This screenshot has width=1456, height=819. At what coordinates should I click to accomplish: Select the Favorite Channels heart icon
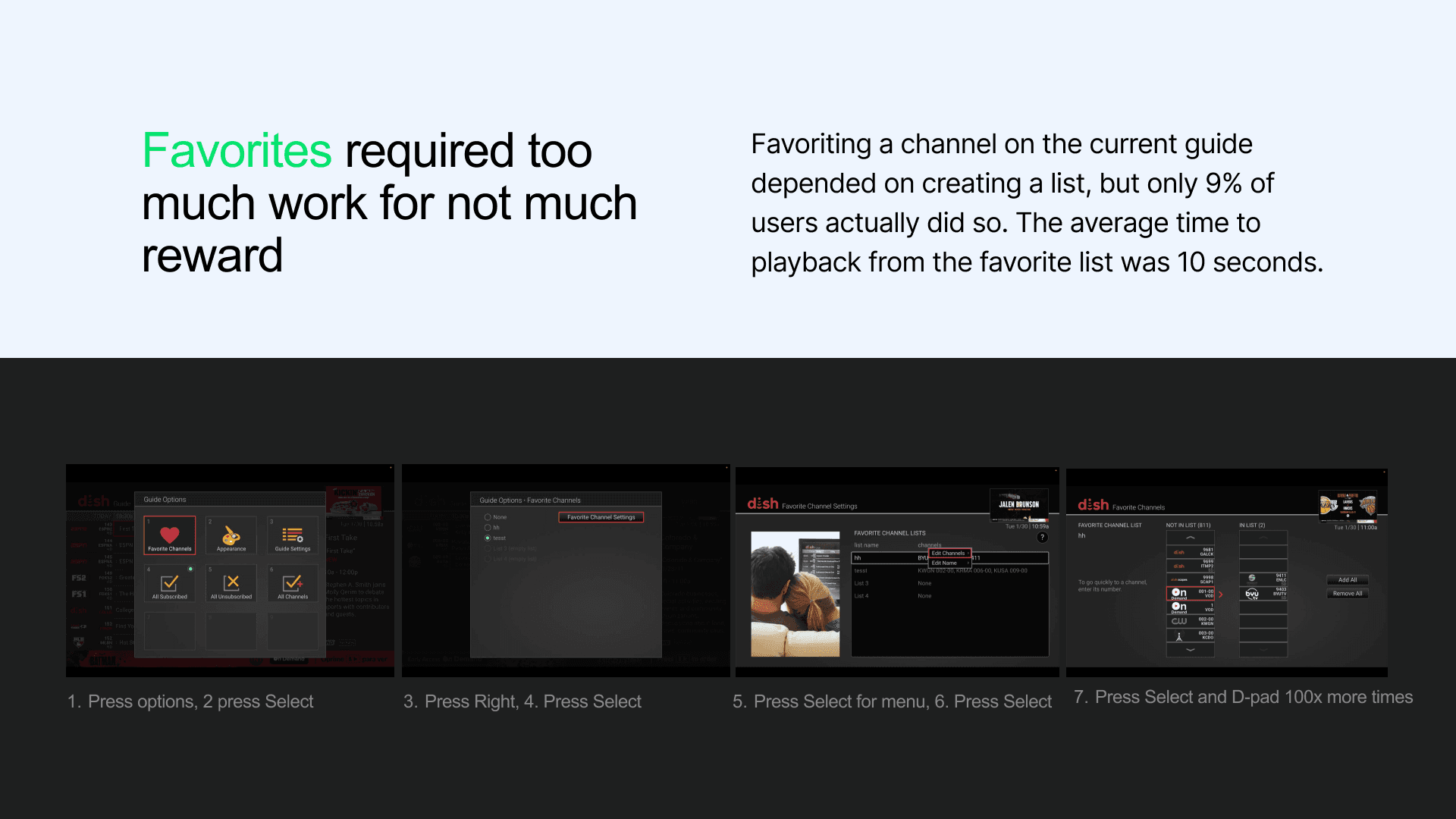click(170, 535)
